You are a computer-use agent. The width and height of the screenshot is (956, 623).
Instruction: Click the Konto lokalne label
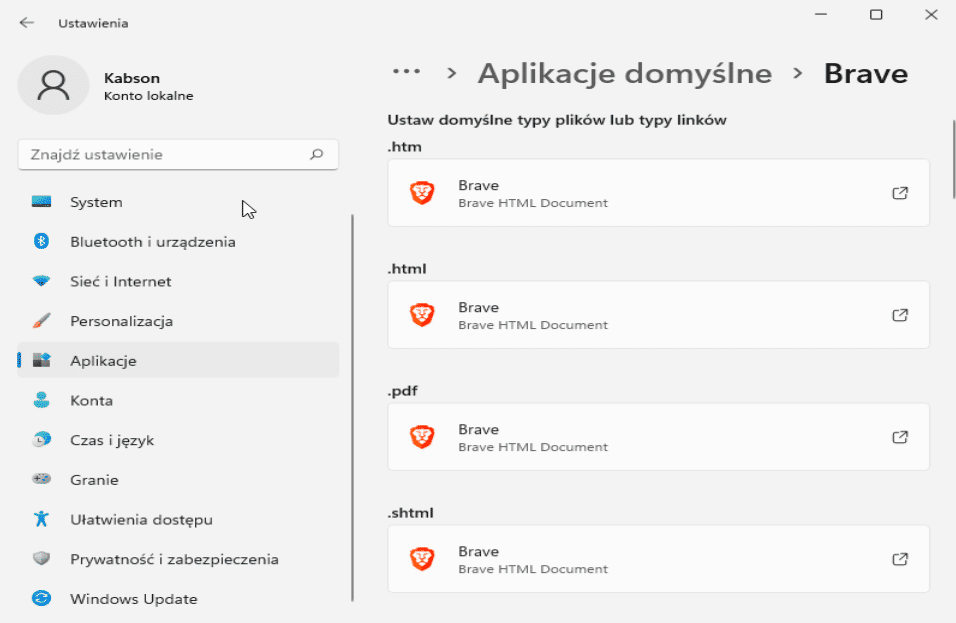[x=148, y=96]
